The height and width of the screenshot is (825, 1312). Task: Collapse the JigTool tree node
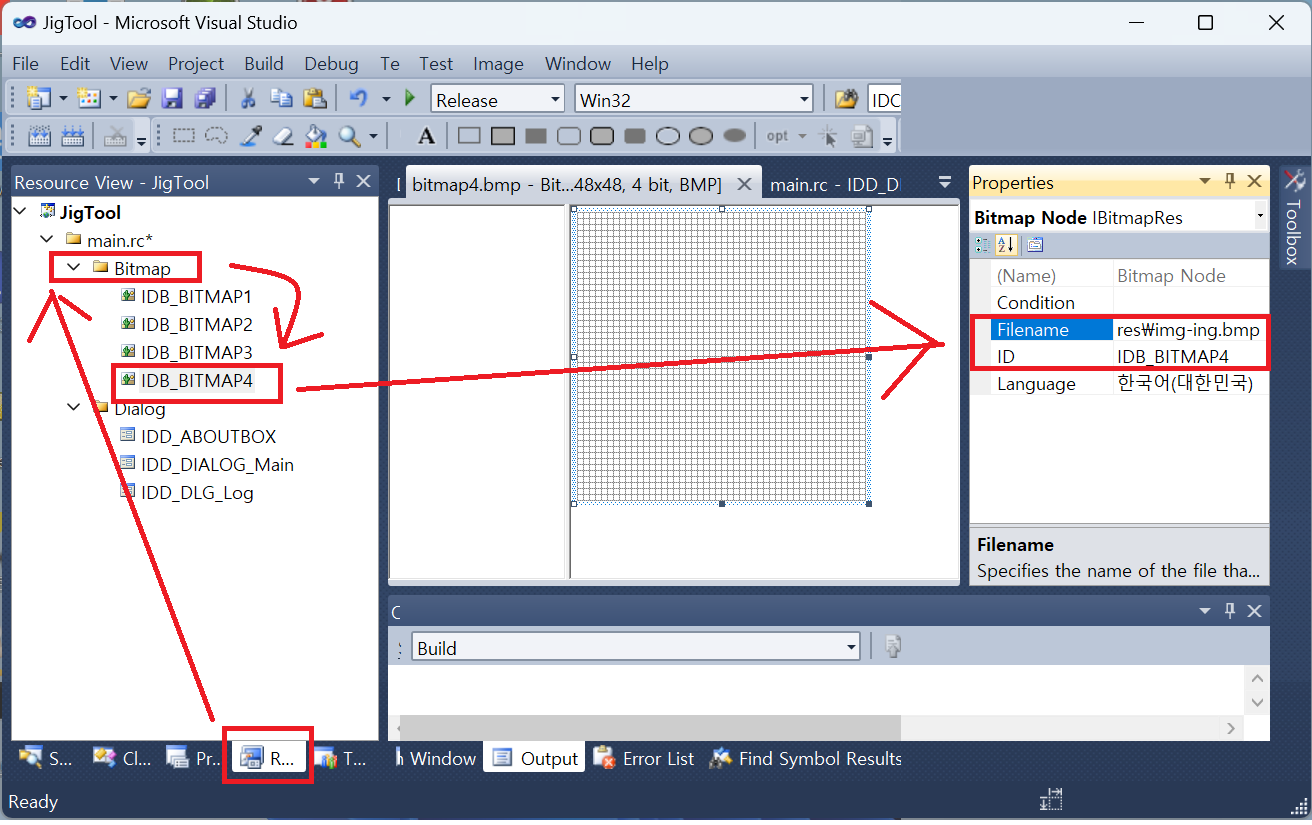click(x=22, y=212)
